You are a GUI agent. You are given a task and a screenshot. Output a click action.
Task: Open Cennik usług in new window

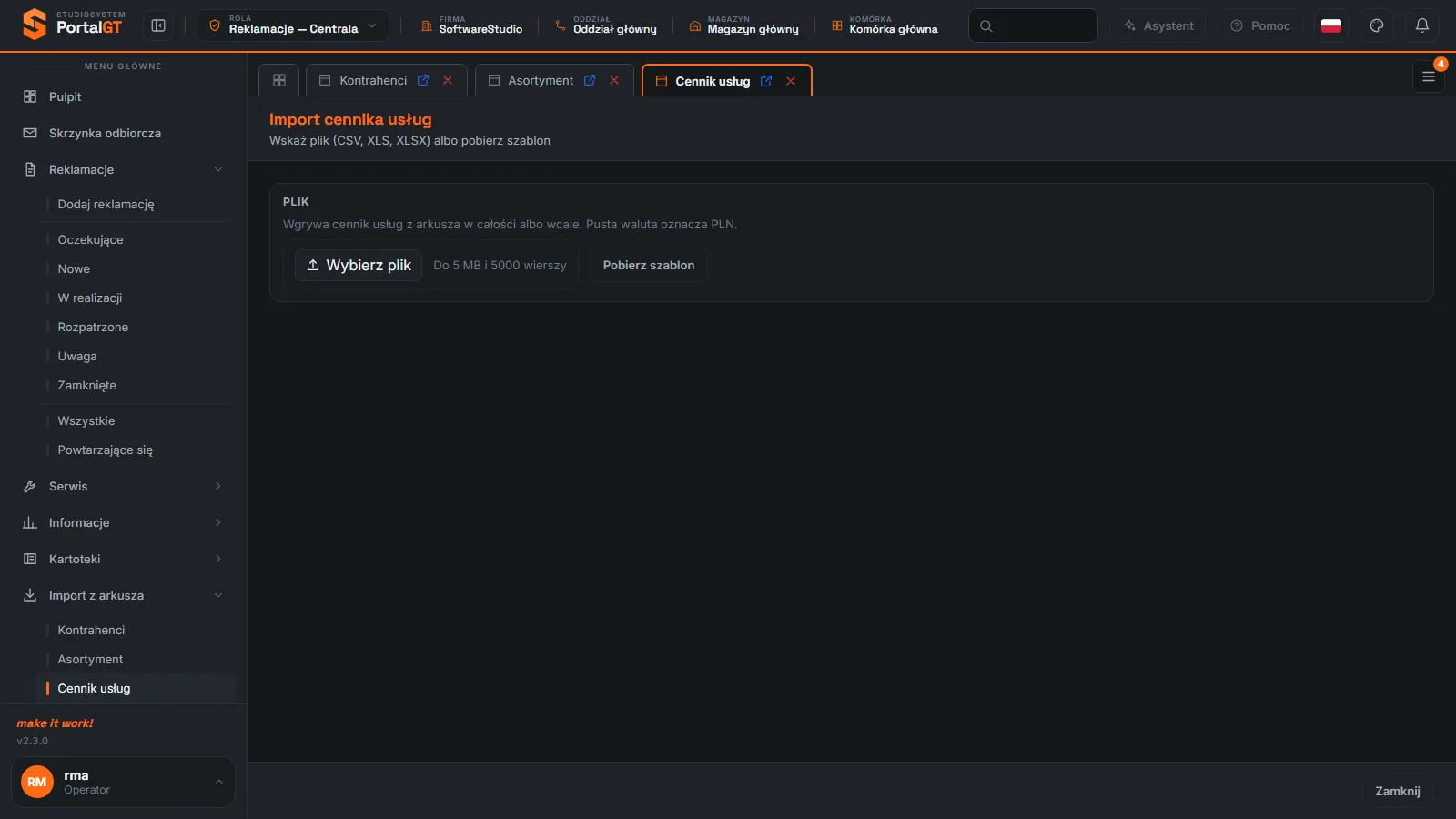(x=766, y=81)
